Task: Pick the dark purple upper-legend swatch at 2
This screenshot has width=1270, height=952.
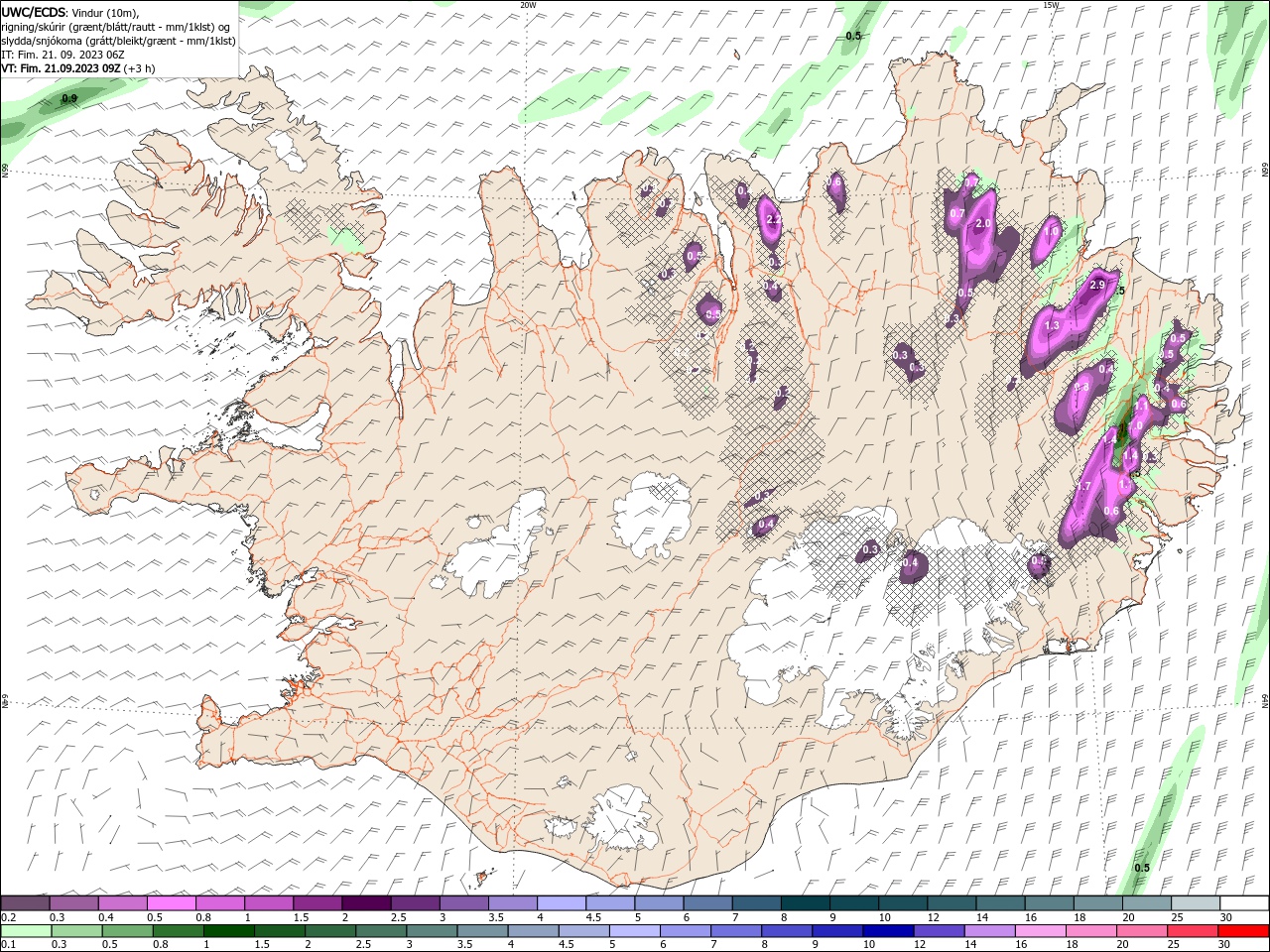Action: [x=365, y=903]
